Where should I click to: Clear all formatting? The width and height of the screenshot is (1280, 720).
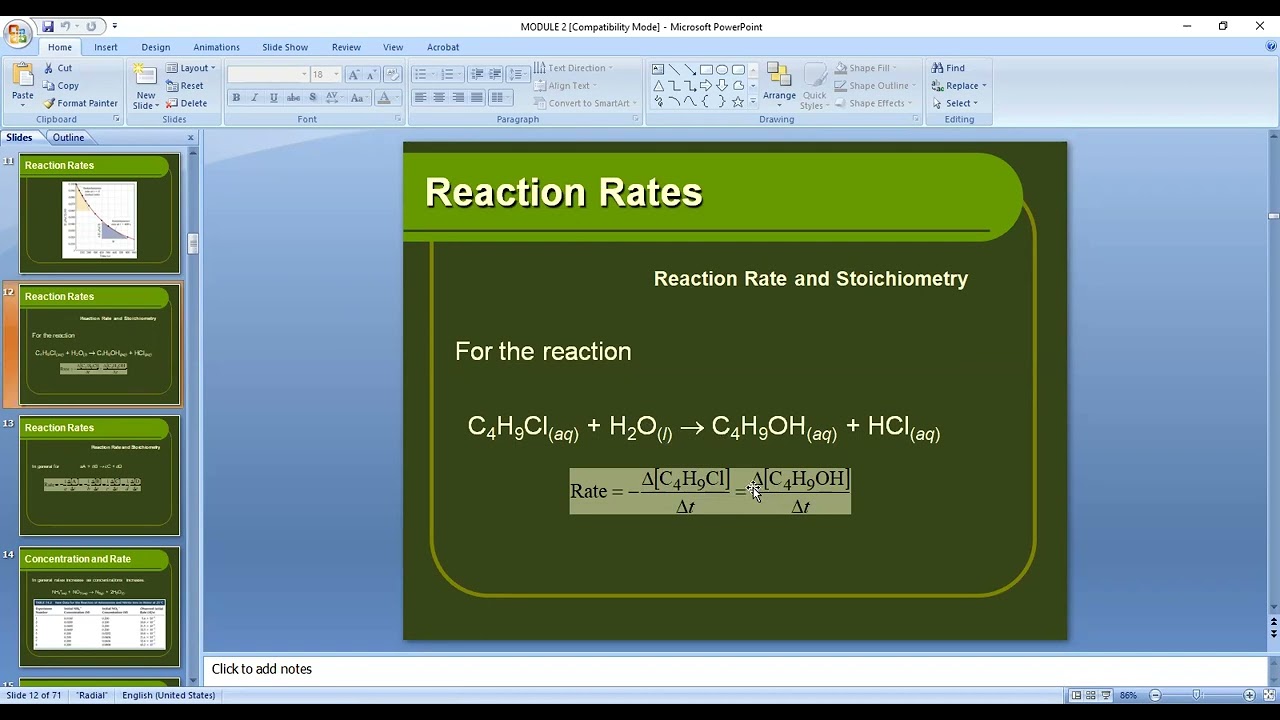(392, 75)
